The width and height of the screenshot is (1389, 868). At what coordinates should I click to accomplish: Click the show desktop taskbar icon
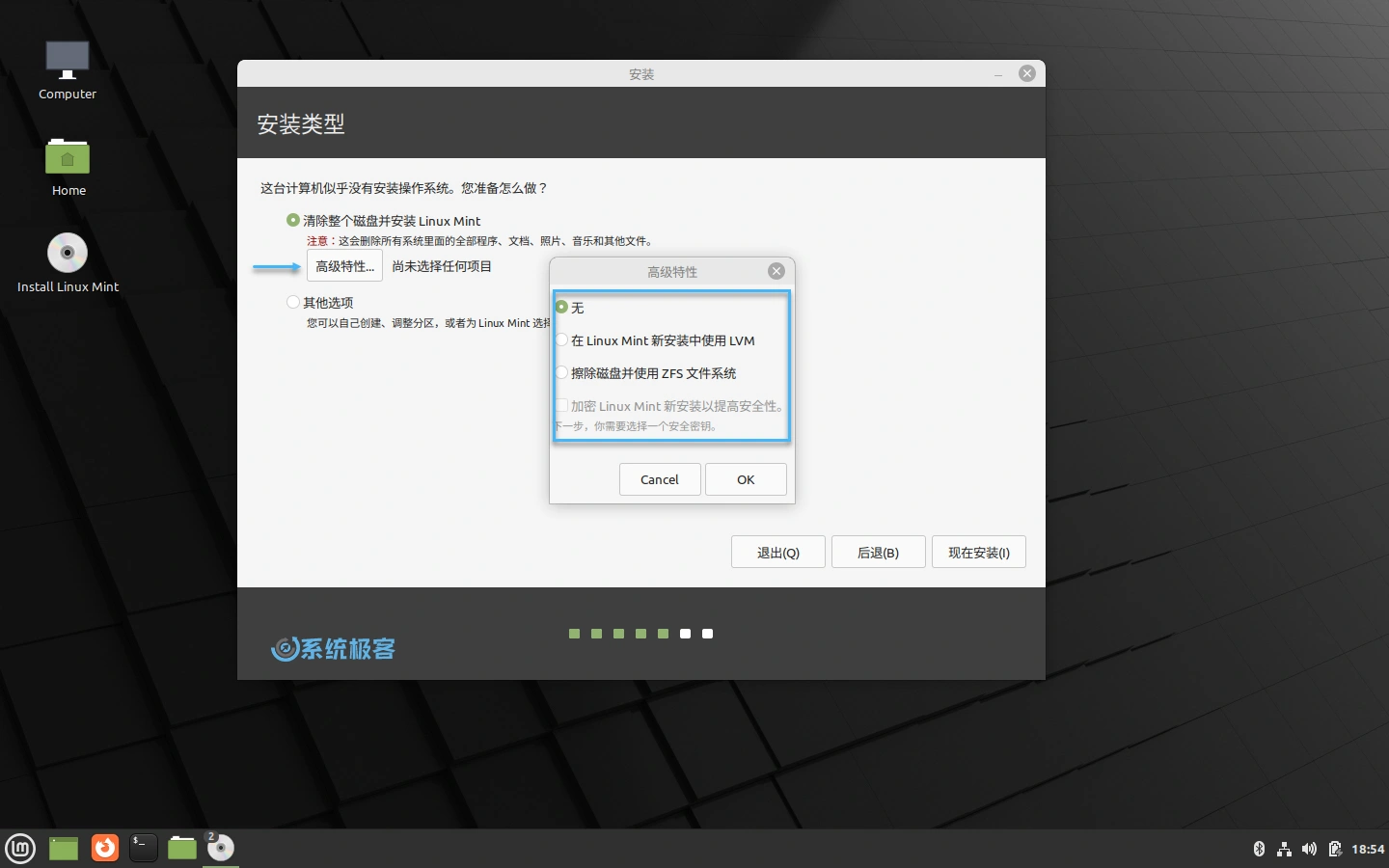tap(64, 848)
